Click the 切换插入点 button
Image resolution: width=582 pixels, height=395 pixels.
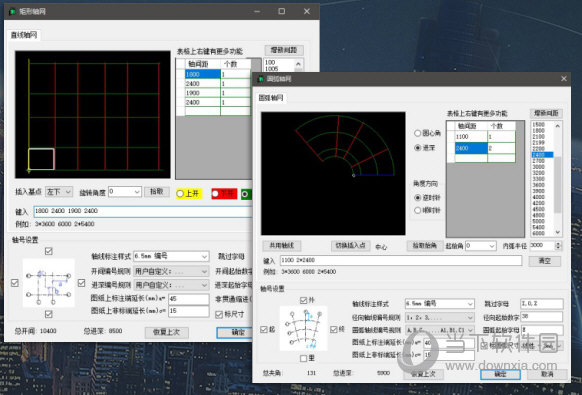coord(350,246)
